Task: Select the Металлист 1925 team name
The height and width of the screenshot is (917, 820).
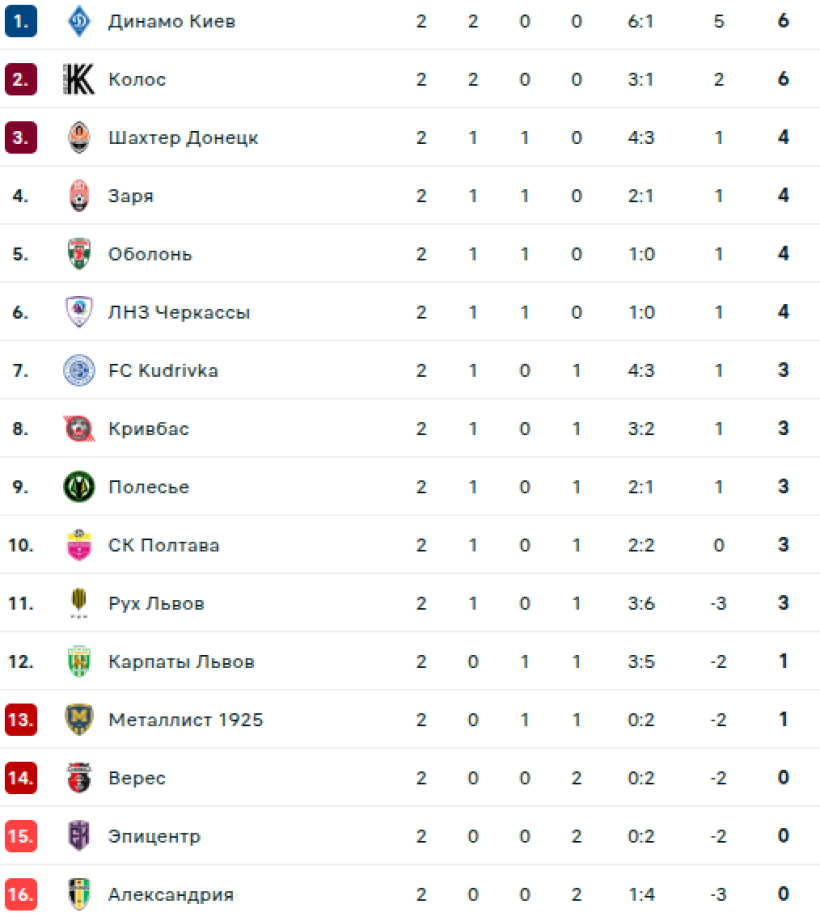Action: [x=186, y=720]
